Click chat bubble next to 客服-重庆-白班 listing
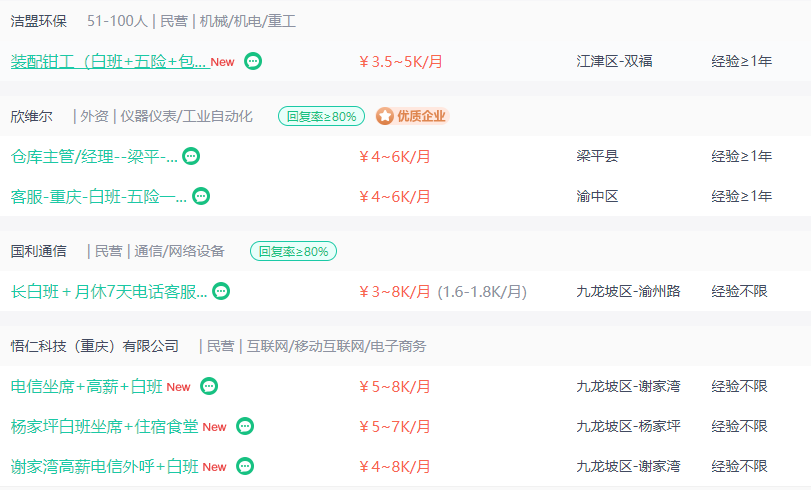Viewport: 811px width, 490px height. [x=201, y=196]
